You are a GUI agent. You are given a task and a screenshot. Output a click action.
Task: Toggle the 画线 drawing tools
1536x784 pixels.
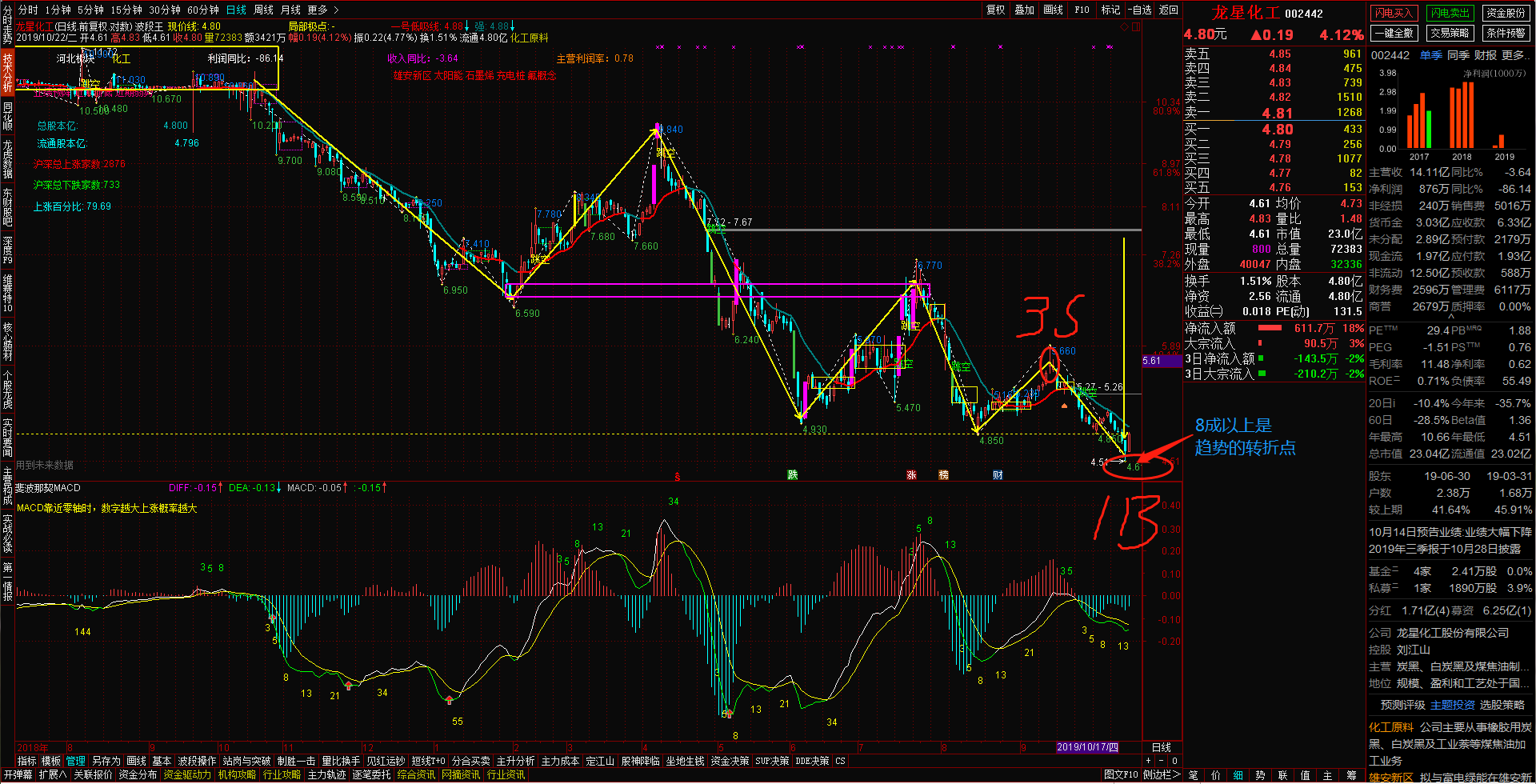coord(1053,10)
